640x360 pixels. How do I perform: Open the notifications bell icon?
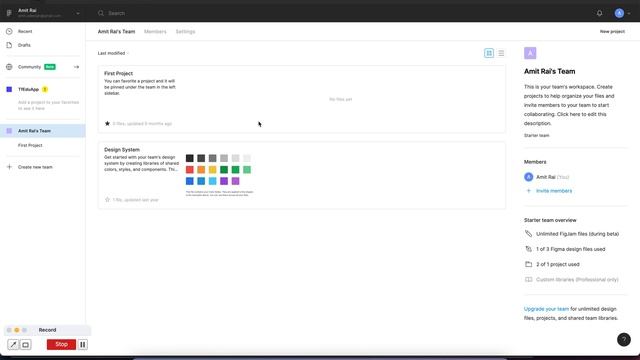(599, 13)
